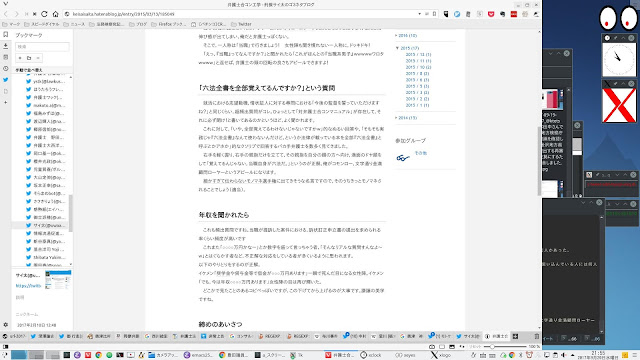Reload the current page
Screen dimensions: 640x360
point(44,14)
